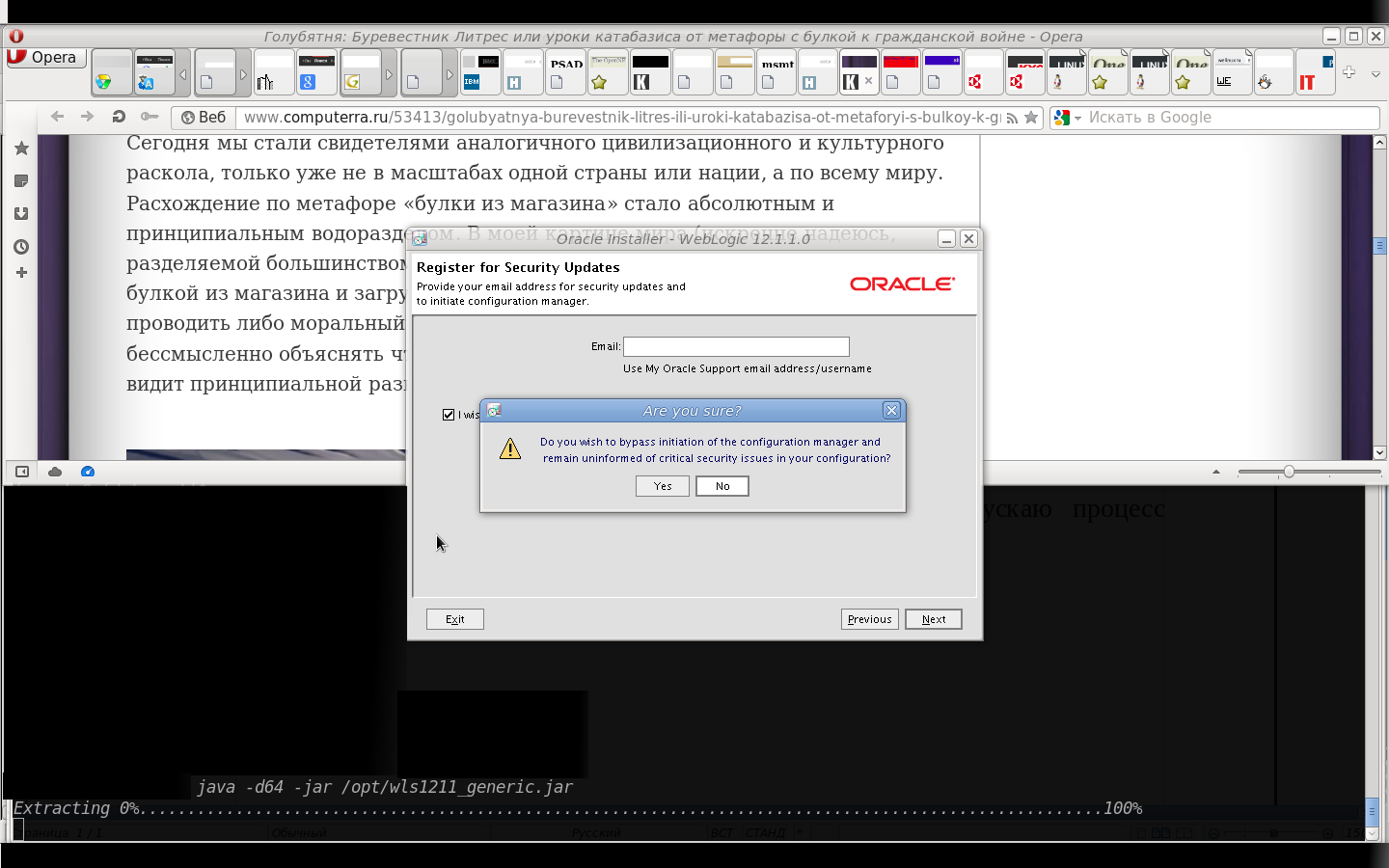Toggle the security updates checkbox
Screen dimensions: 1389x868
click(449, 415)
